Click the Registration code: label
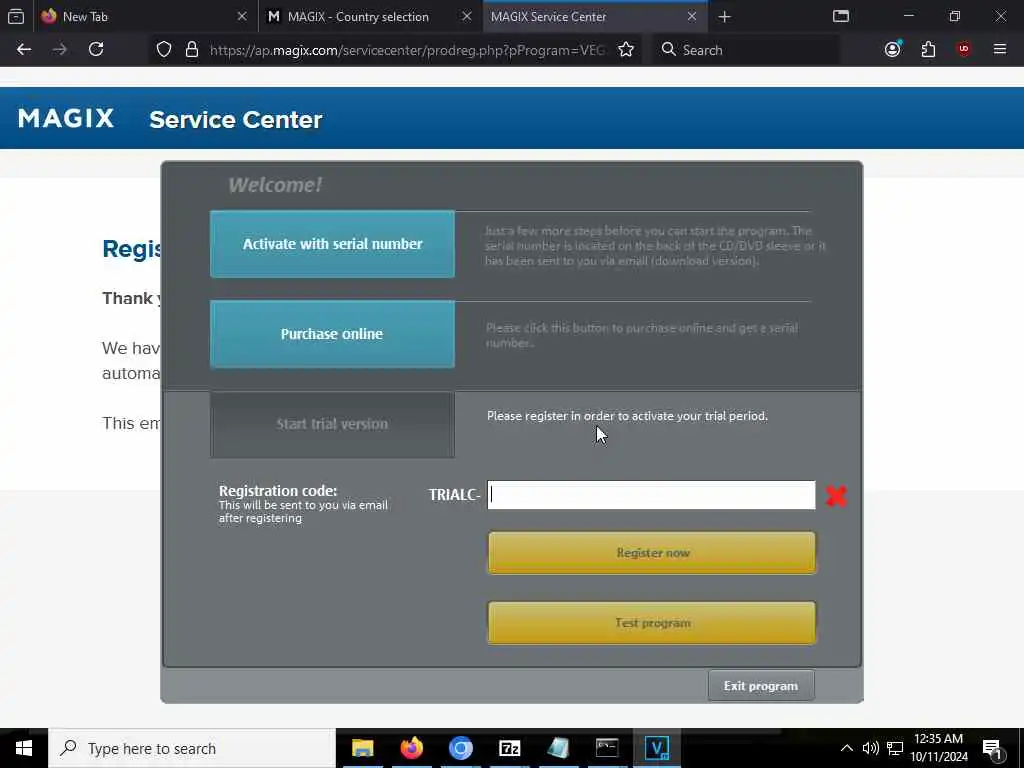1024x768 pixels. [278, 490]
